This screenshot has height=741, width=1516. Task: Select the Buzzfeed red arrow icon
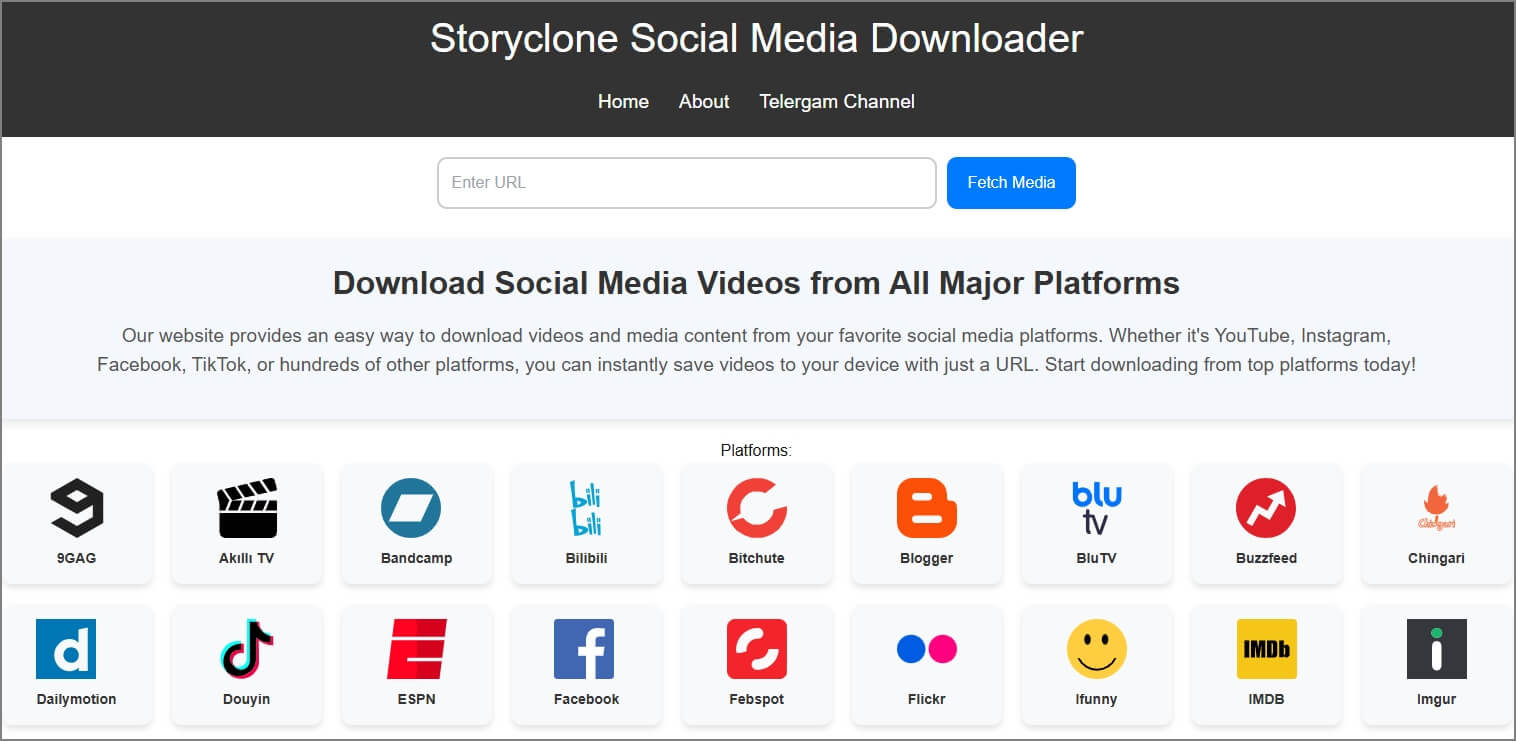[1267, 508]
